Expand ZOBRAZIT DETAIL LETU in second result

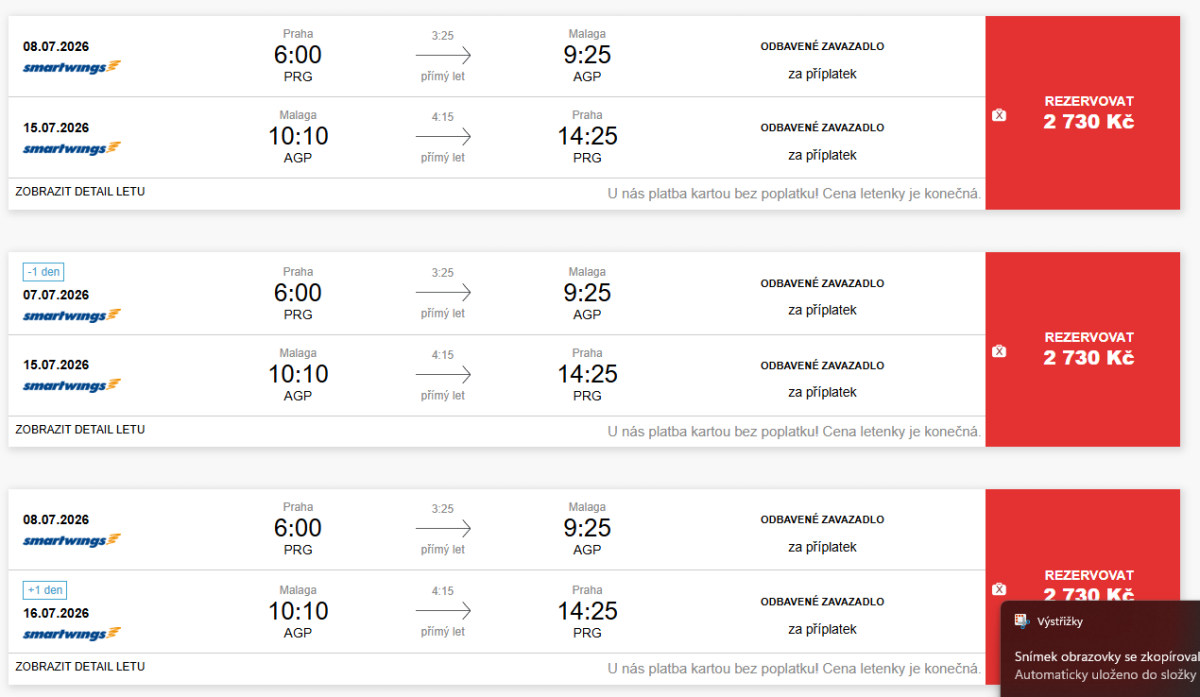click(x=80, y=429)
